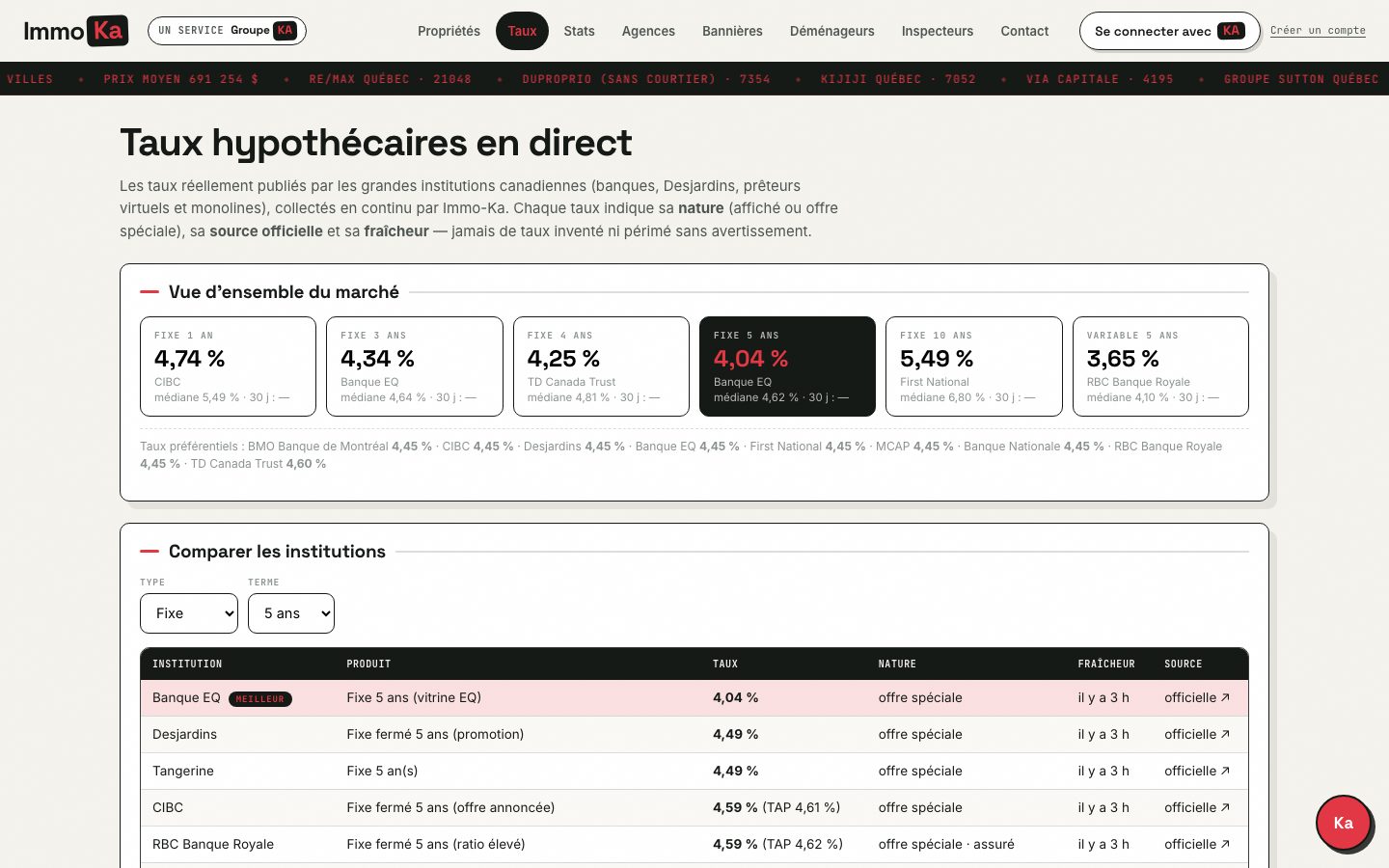Open the Type dropdown showing Fixe
The height and width of the screenshot is (868, 1389).
(x=189, y=613)
